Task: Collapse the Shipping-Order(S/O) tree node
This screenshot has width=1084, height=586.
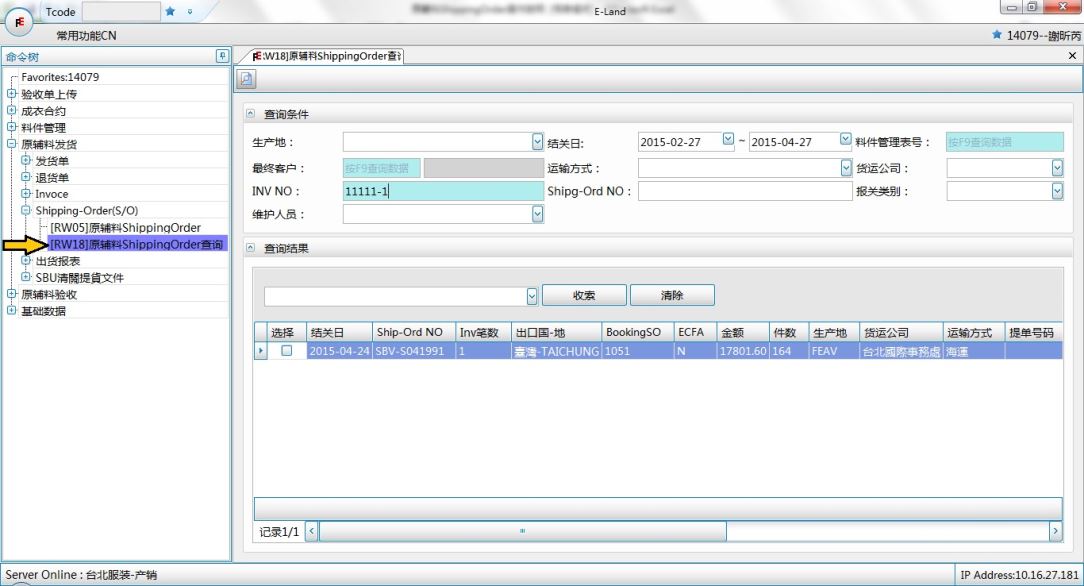Action: (26, 211)
